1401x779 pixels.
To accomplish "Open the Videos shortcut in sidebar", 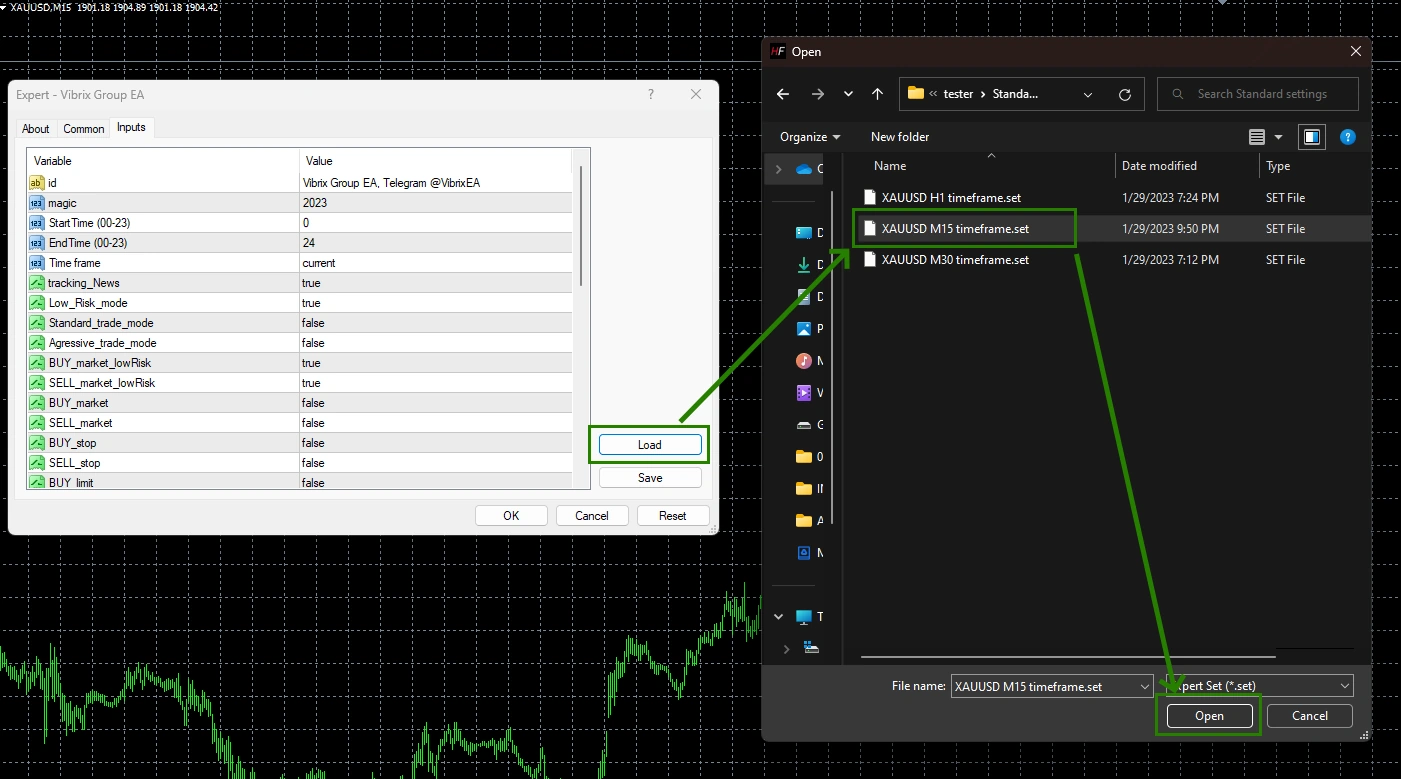I will [804, 393].
